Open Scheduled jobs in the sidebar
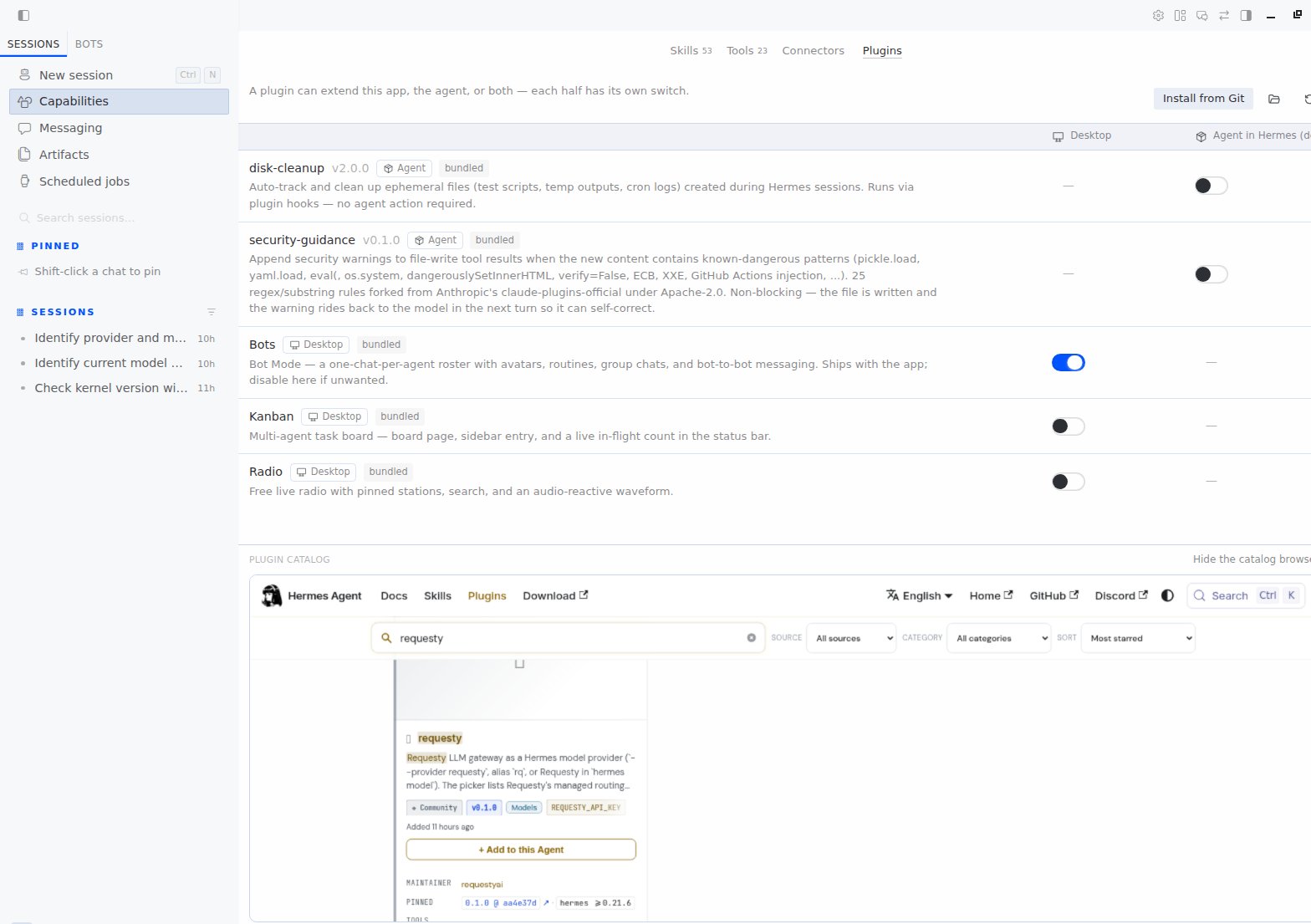The image size is (1311, 924). (119, 181)
